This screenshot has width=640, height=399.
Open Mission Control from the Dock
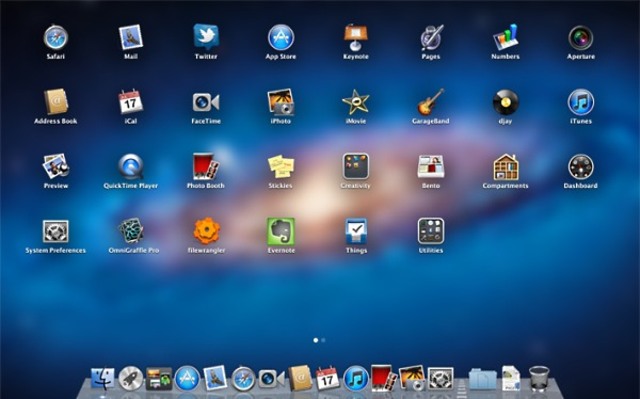pos(159,379)
